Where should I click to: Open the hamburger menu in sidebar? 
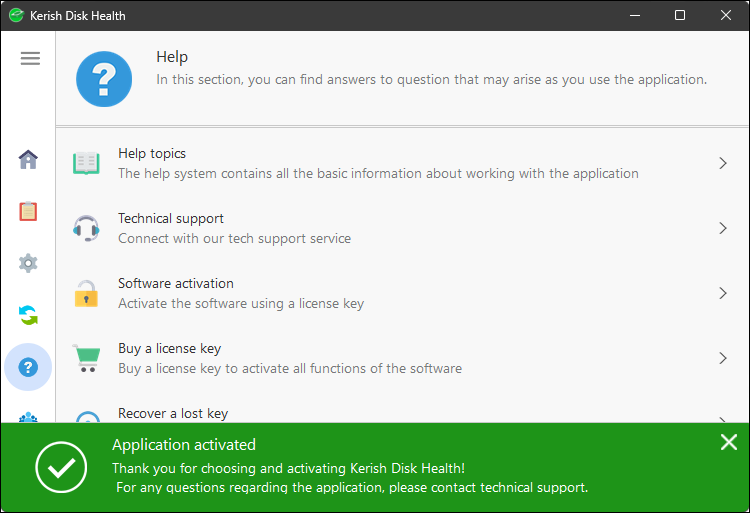point(30,58)
